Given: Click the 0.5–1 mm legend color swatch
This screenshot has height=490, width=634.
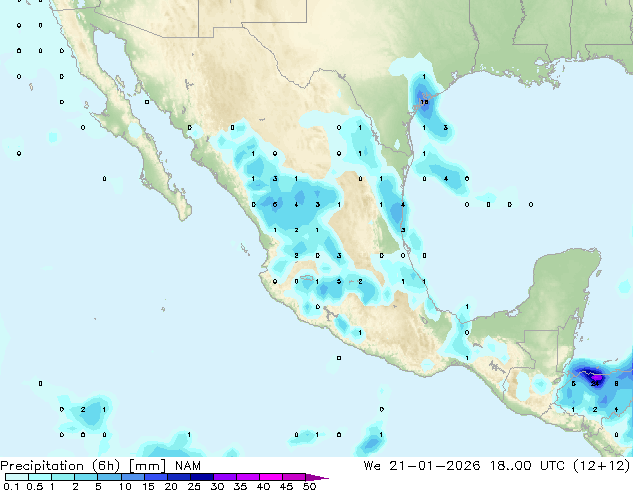Looking at the screenshot, I should point(40,477).
